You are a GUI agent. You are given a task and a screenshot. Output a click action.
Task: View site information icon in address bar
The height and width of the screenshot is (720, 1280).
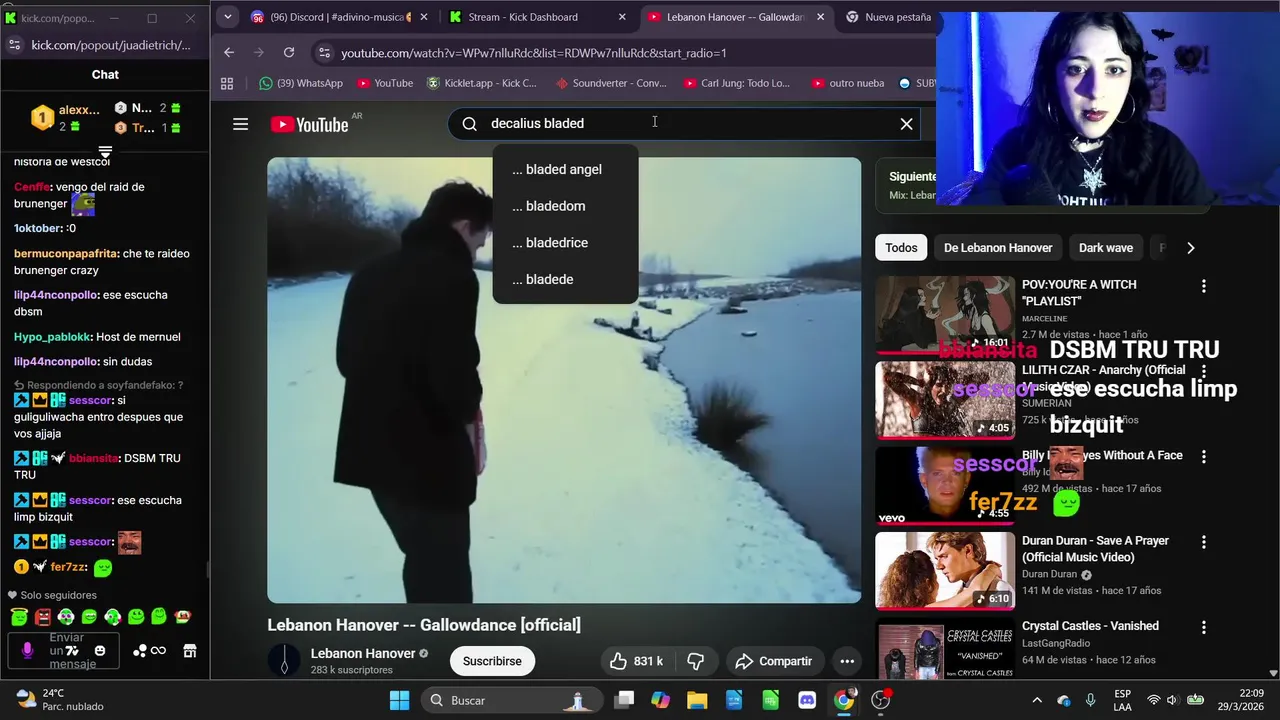pyautogui.click(x=323, y=52)
